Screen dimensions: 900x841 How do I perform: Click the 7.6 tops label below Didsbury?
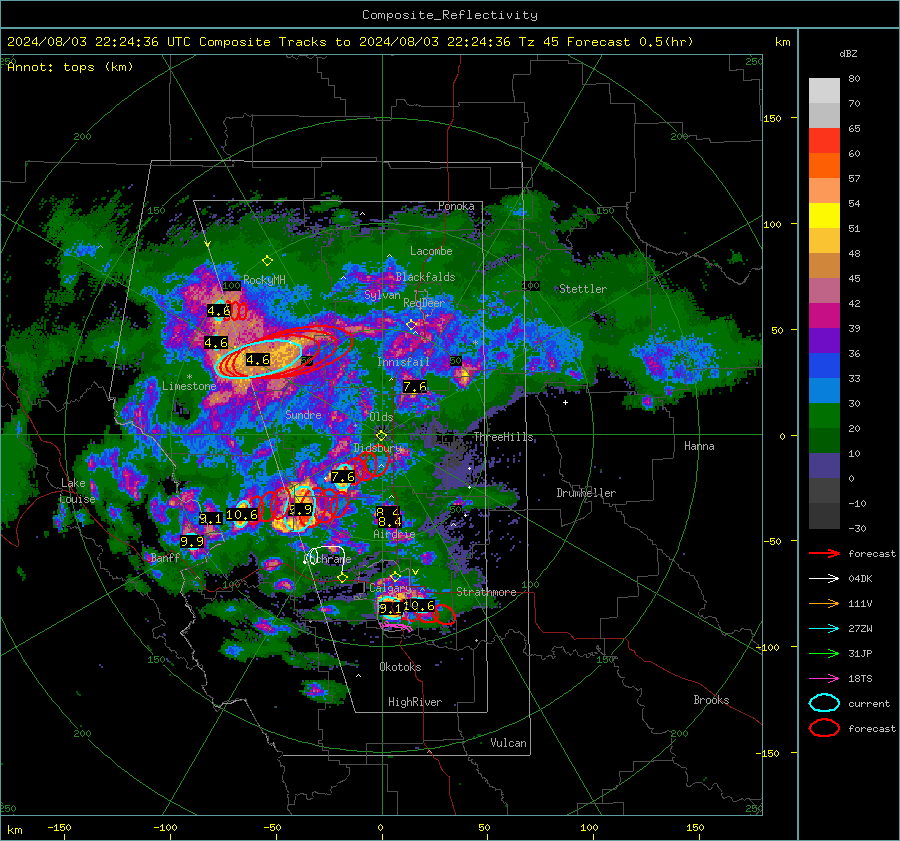[x=343, y=476]
